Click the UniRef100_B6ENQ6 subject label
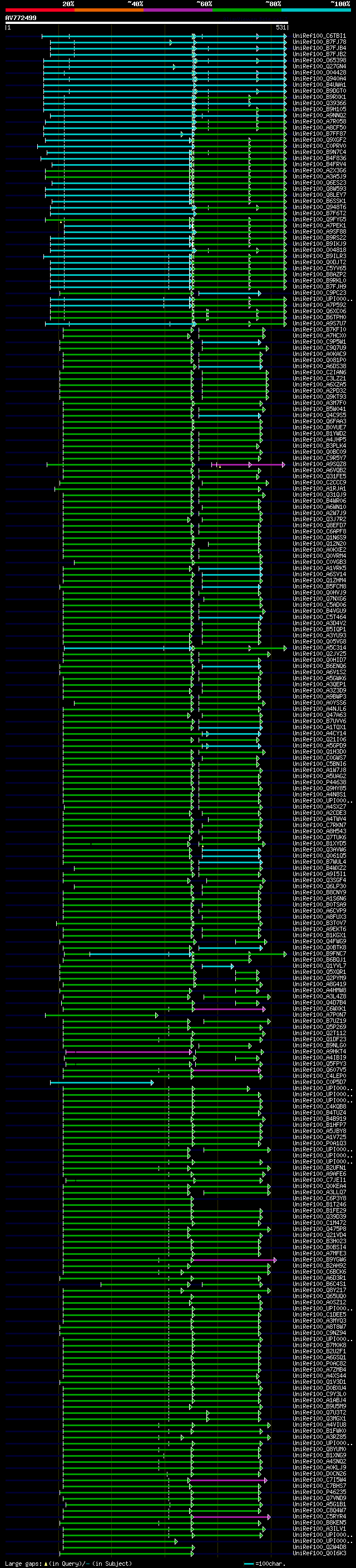Screen dimensions: 356x1568 [x=319, y=666]
